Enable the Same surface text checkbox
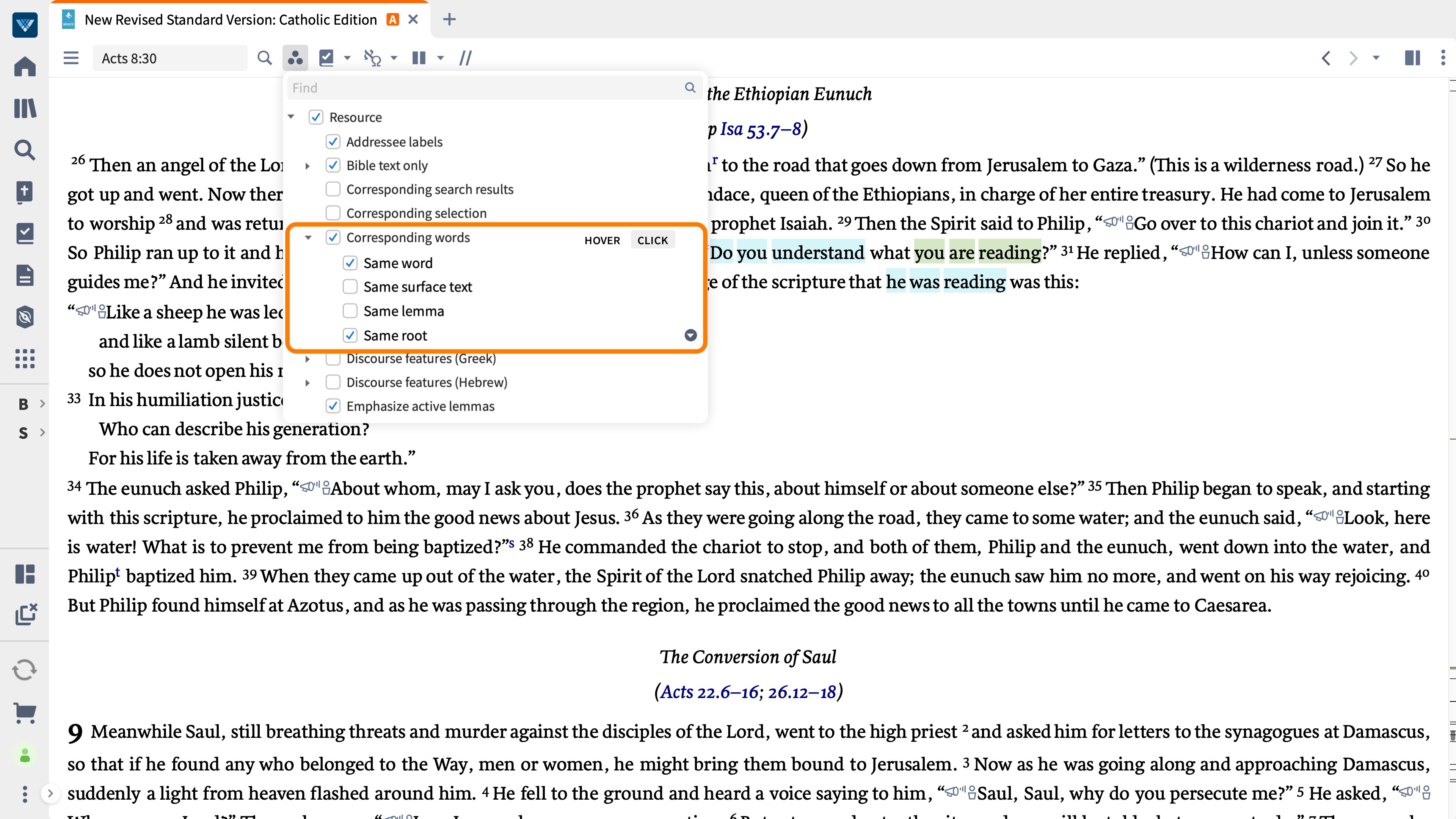The height and width of the screenshot is (819, 1456). [350, 287]
